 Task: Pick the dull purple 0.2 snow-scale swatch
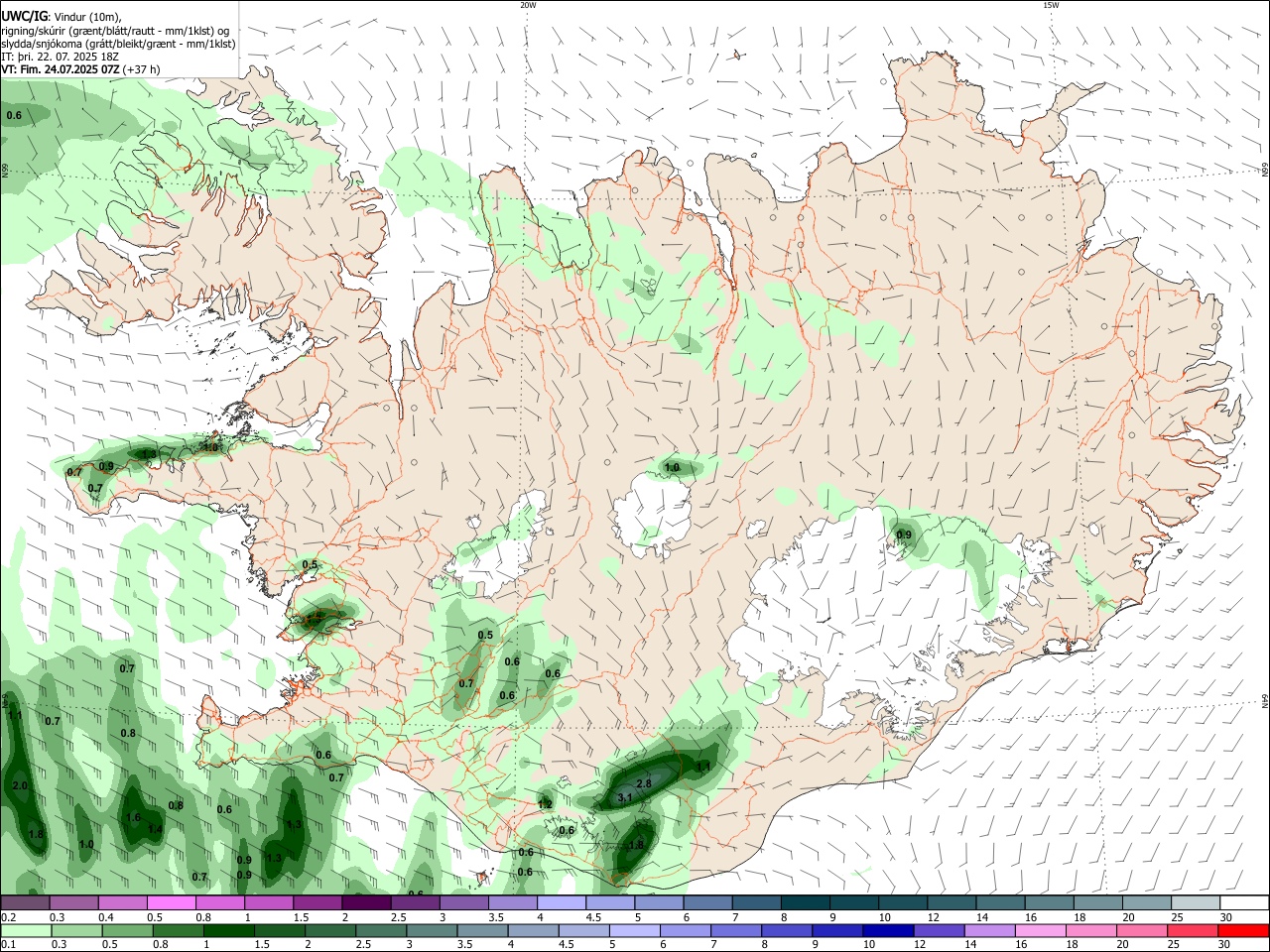tap(25, 903)
